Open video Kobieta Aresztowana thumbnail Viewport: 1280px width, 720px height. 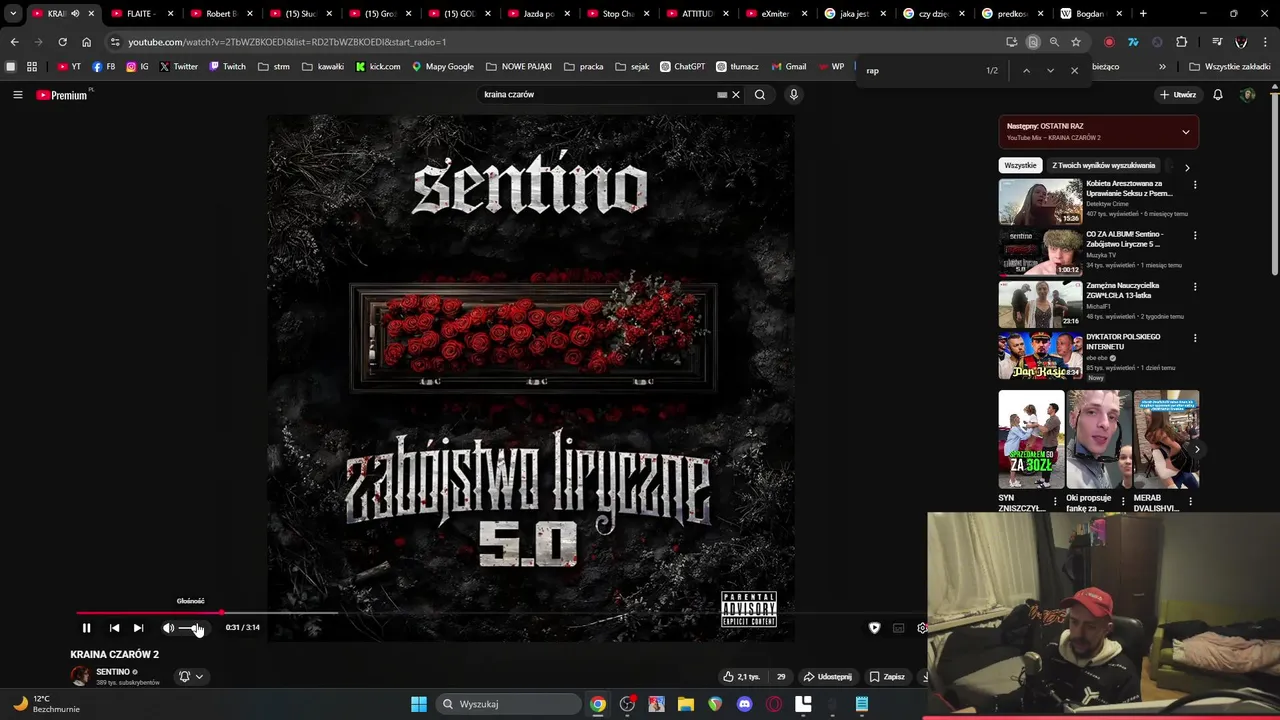[x=1040, y=201]
